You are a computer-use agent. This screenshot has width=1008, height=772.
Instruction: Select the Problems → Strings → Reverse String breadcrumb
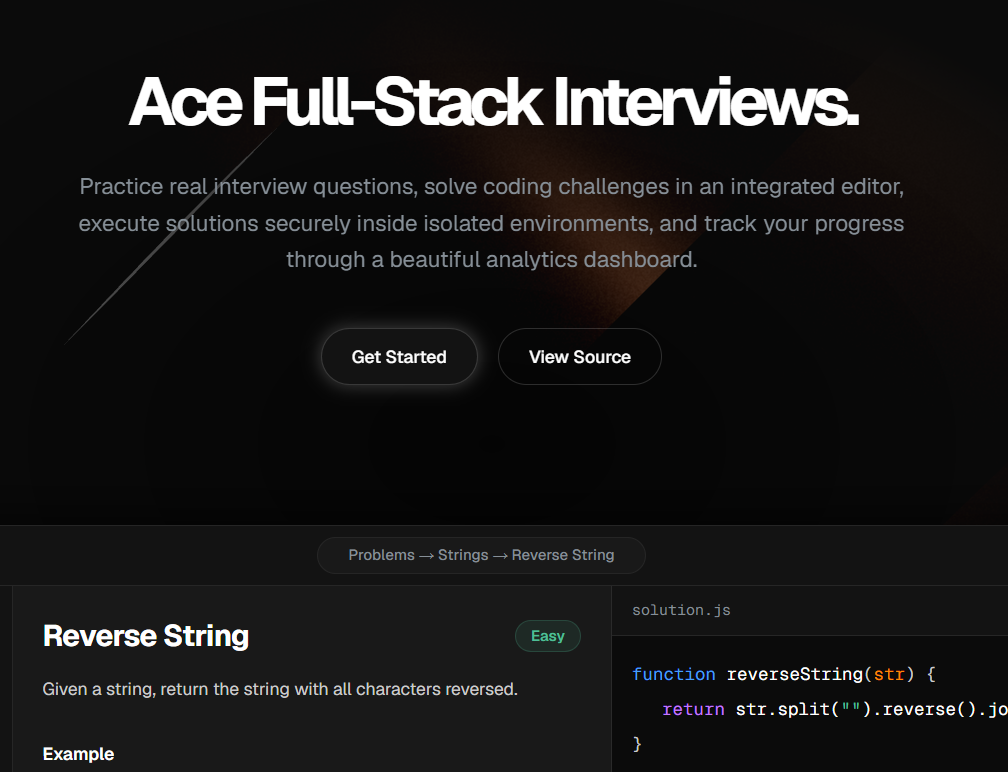[481, 555]
